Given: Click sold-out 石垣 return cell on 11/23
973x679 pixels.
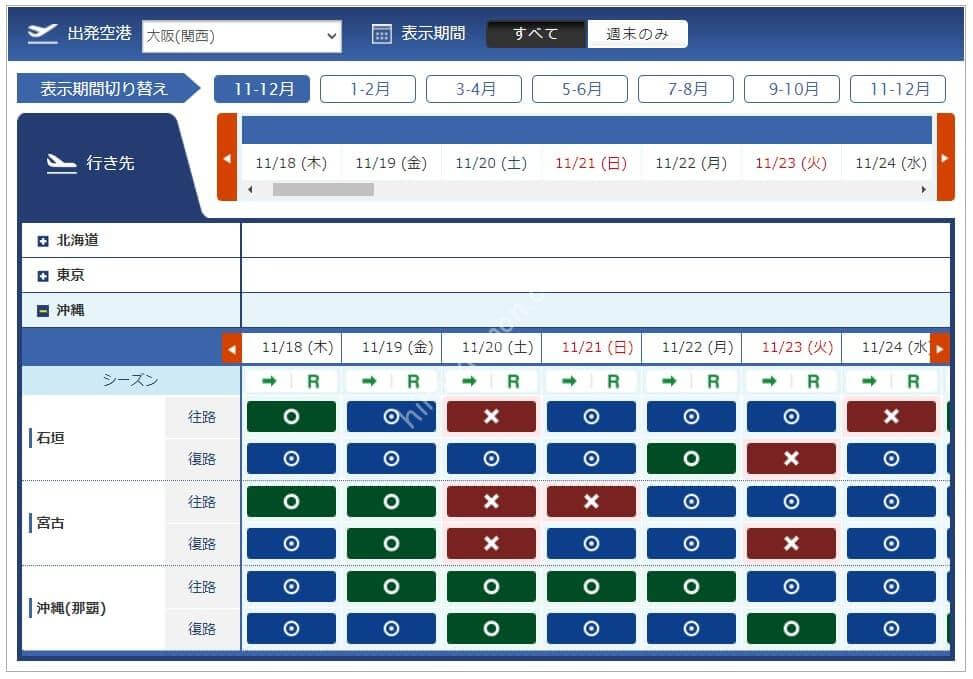Looking at the screenshot, I should click(791, 459).
